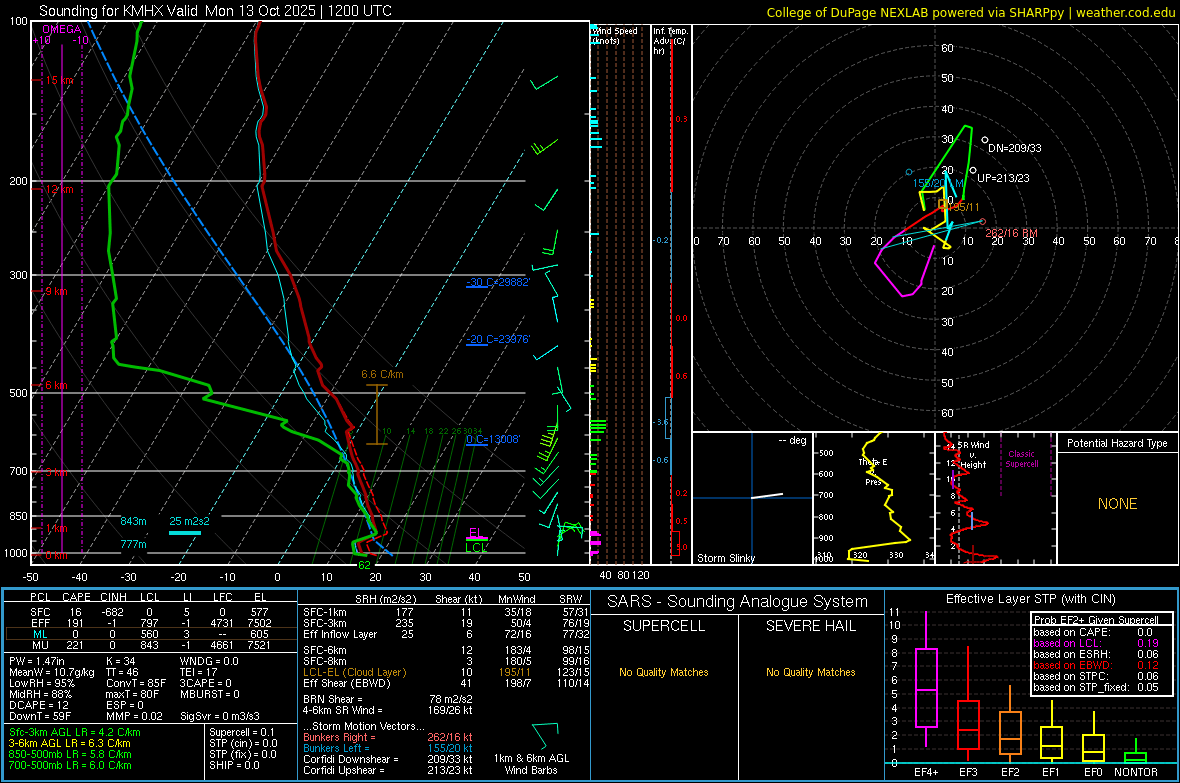The height and width of the screenshot is (783, 1180).
Task: Click the surface dewpoint value 62
Action: tap(364, 565)
